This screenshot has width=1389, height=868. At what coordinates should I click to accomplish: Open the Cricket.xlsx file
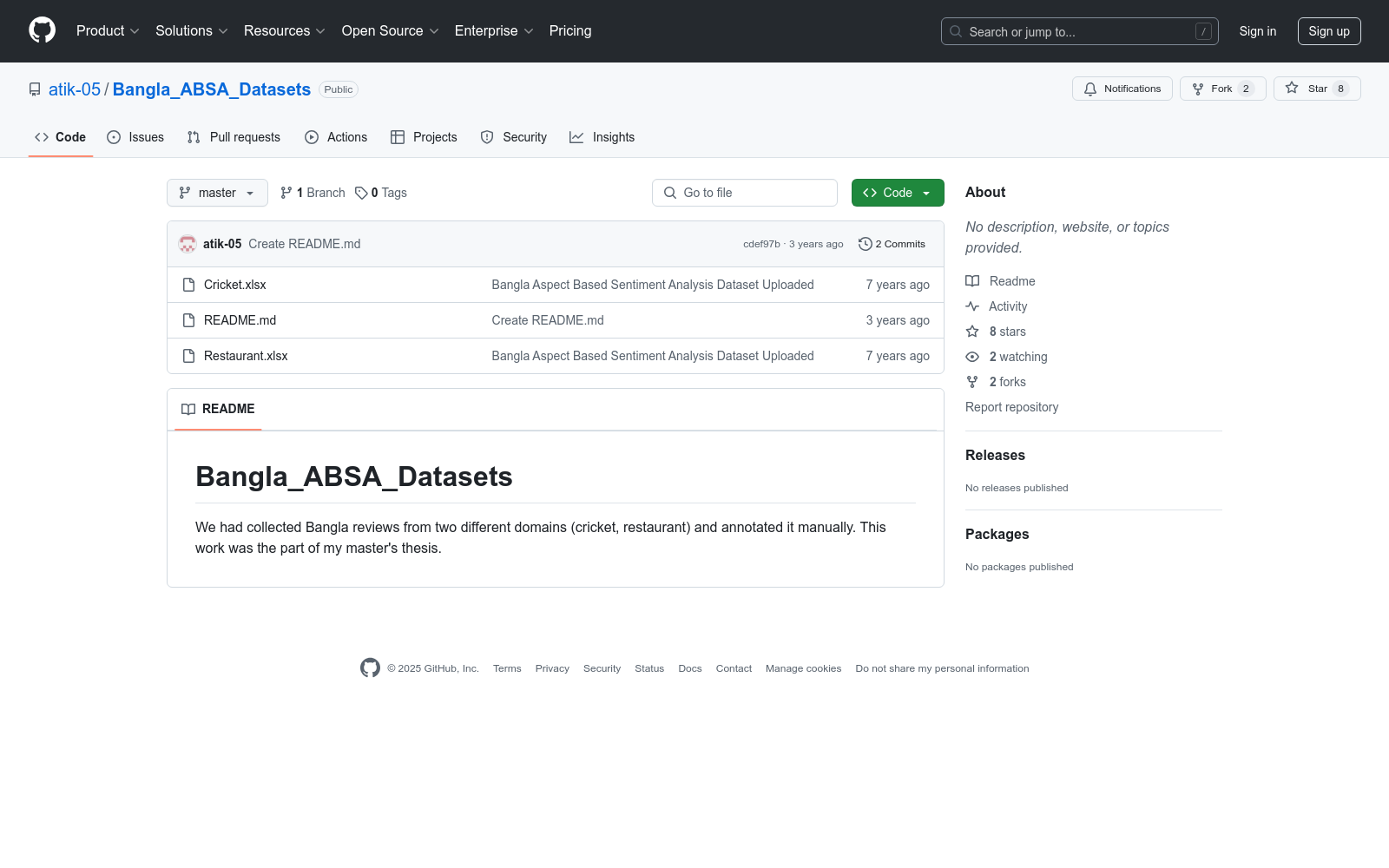click(x=235, y=285)
